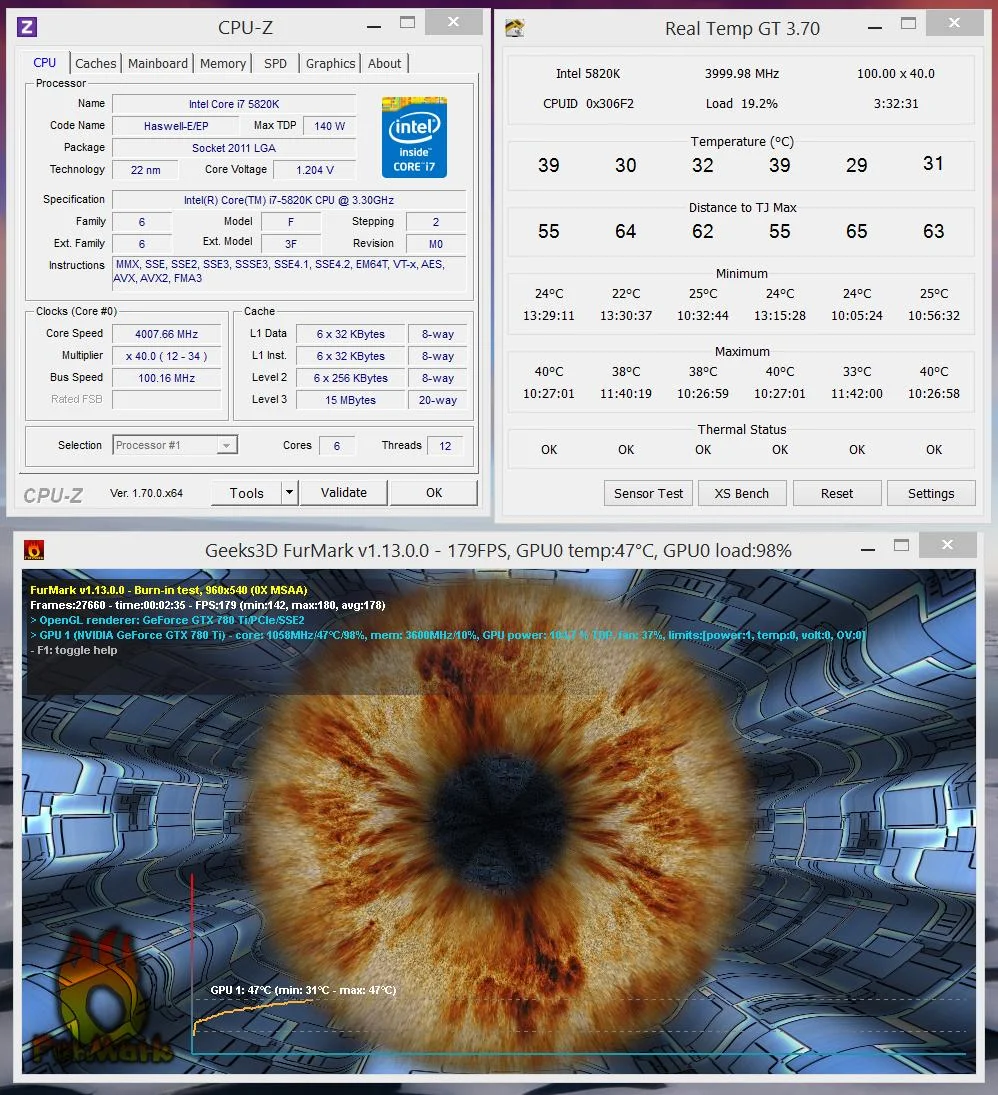
Task: Open the Graphics tab in CPU-Z
Action: click(330, 64)
